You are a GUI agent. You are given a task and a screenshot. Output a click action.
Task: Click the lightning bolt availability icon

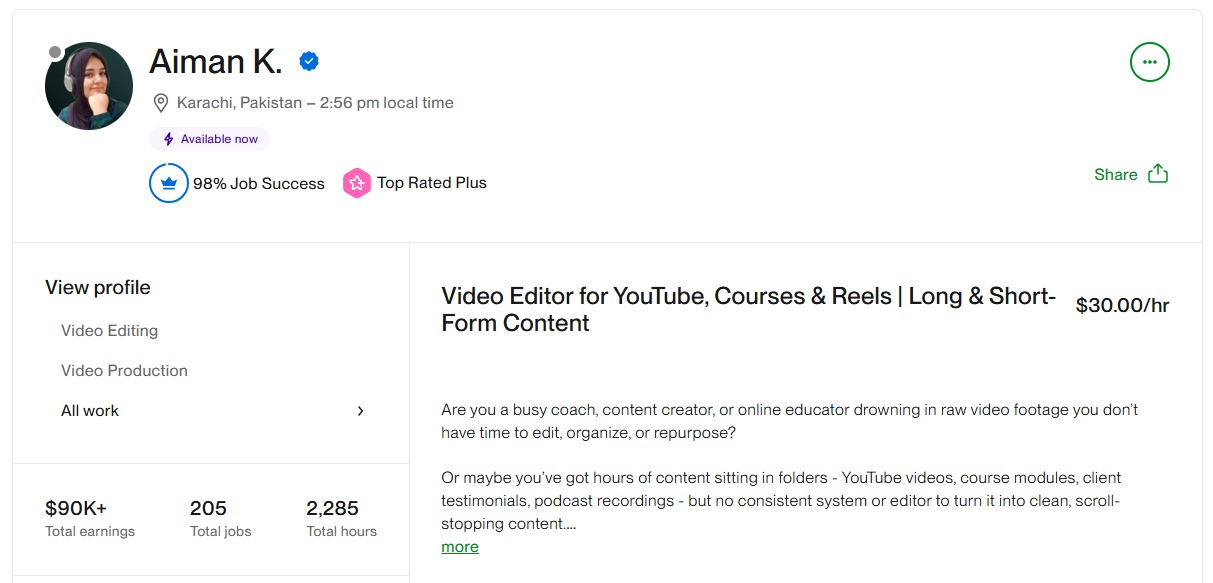[x=168, y=139]
